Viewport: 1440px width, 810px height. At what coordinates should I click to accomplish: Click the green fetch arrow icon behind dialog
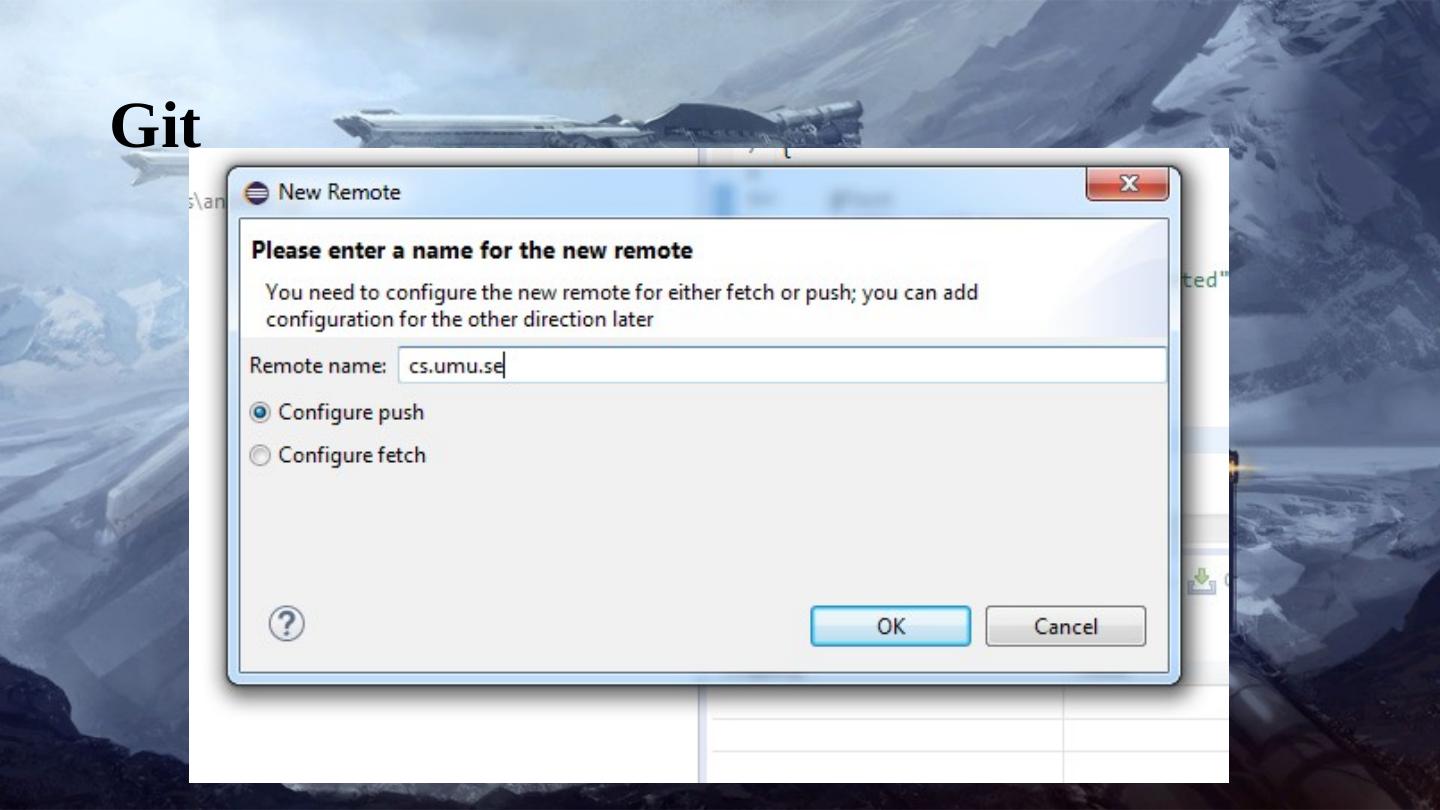click(x=1202, y=581)
